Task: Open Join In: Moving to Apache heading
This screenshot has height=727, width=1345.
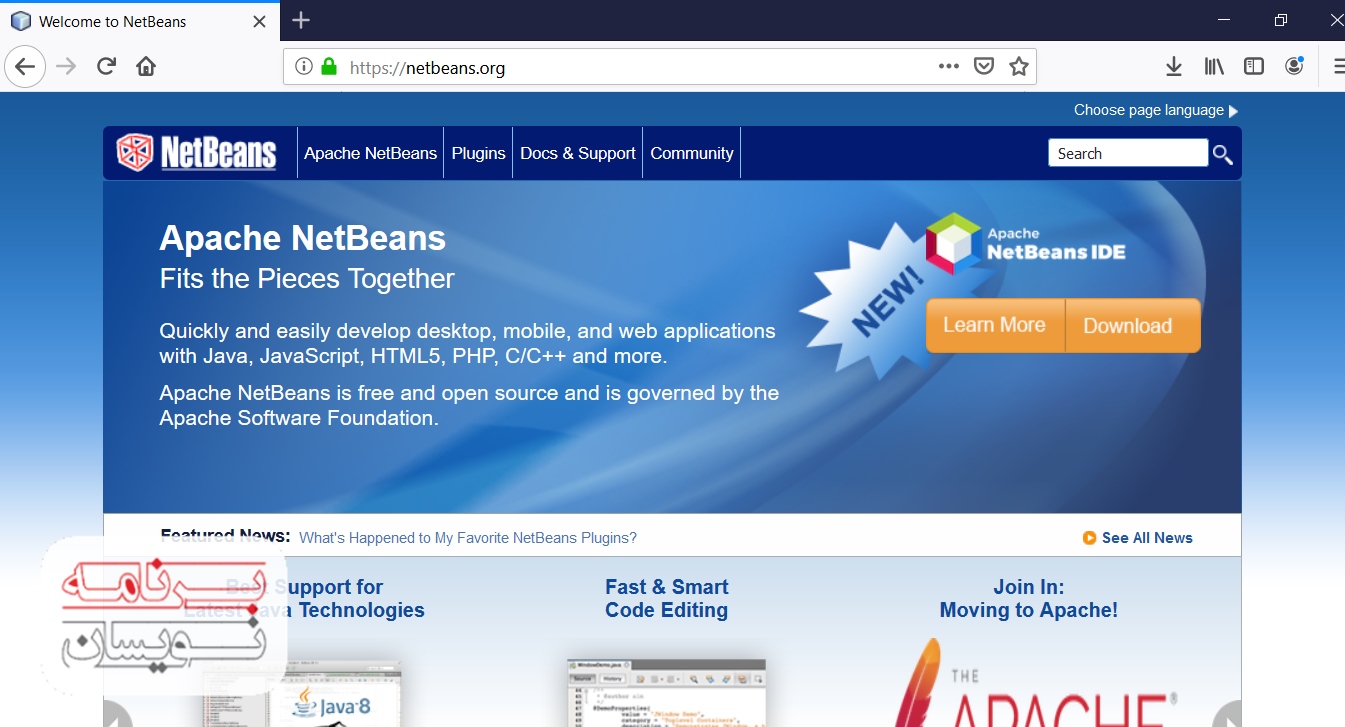Action: click(x=1028, y=598)
